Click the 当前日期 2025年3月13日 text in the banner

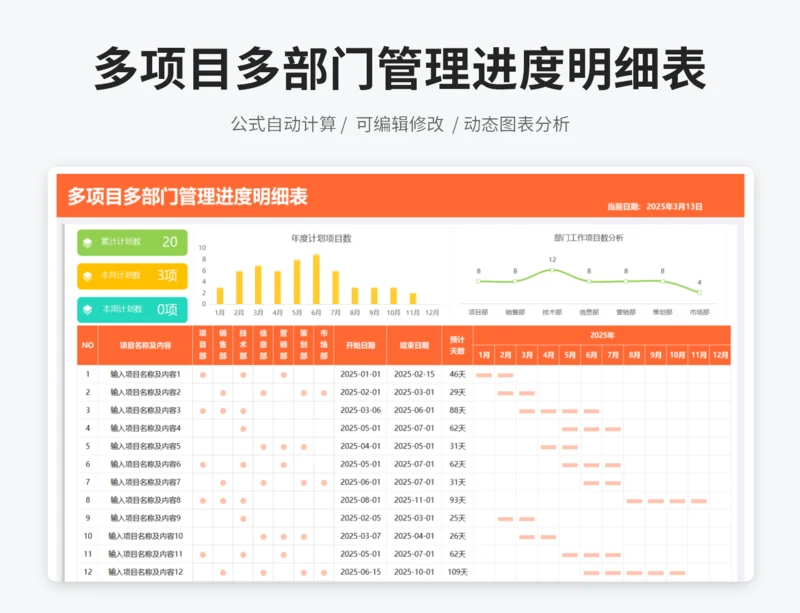click(655, 207)
